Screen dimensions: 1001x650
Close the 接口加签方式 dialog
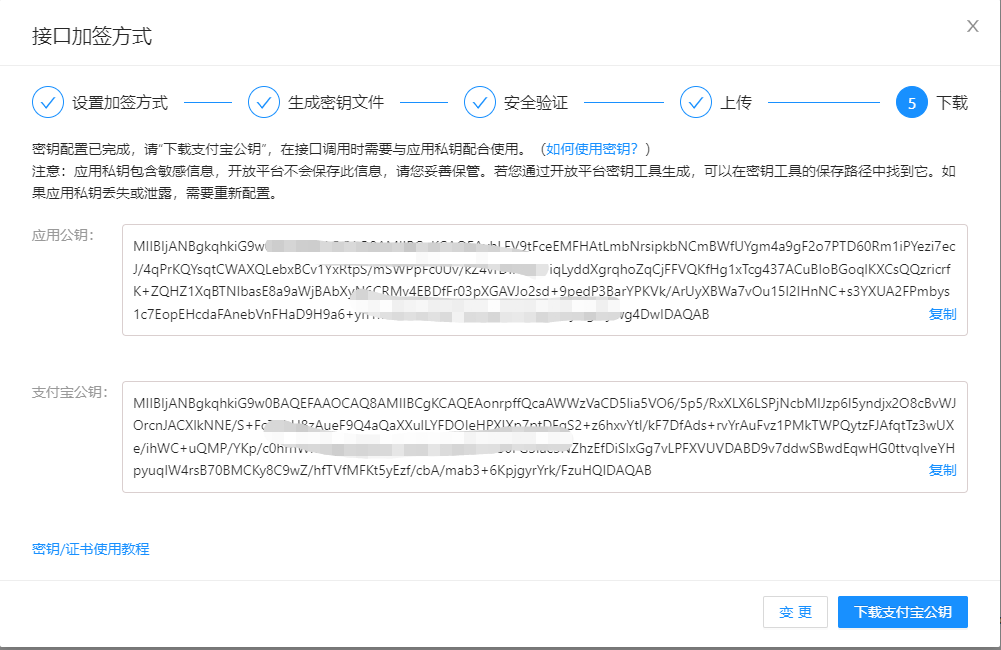[x=972, y=26]
